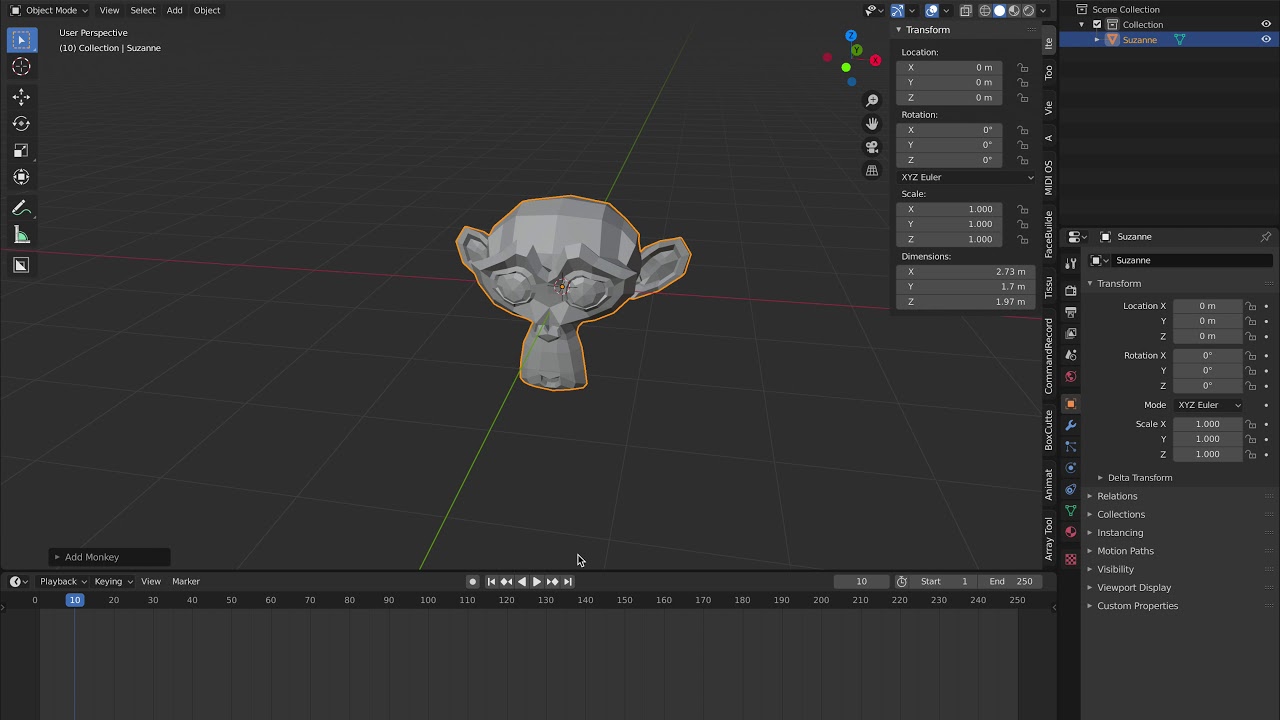Open the overlays options dropdown arrow

pyautogui.click(x=946, y=10)
